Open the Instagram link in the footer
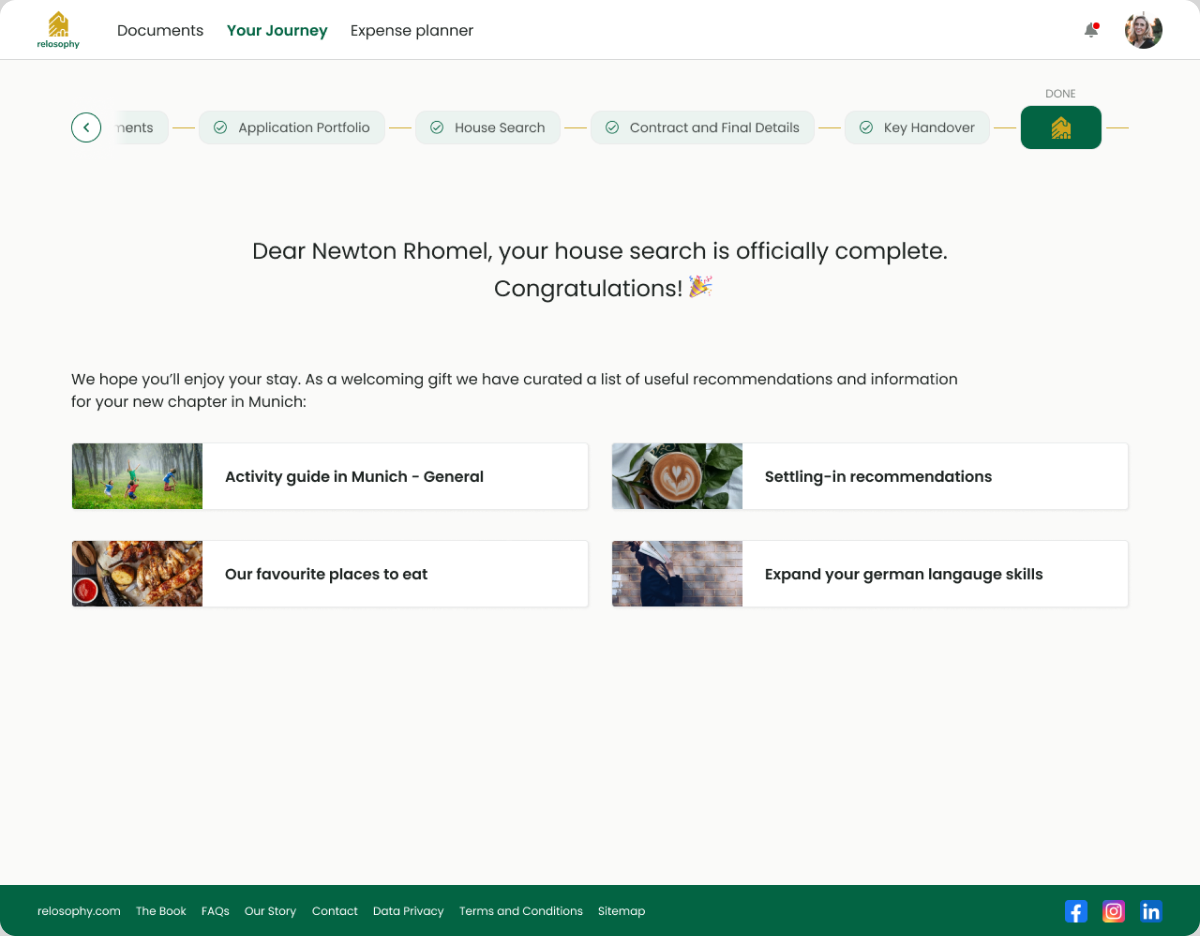The height and width of the screenshot is (936, 1200). click(x=1114, y=911)
